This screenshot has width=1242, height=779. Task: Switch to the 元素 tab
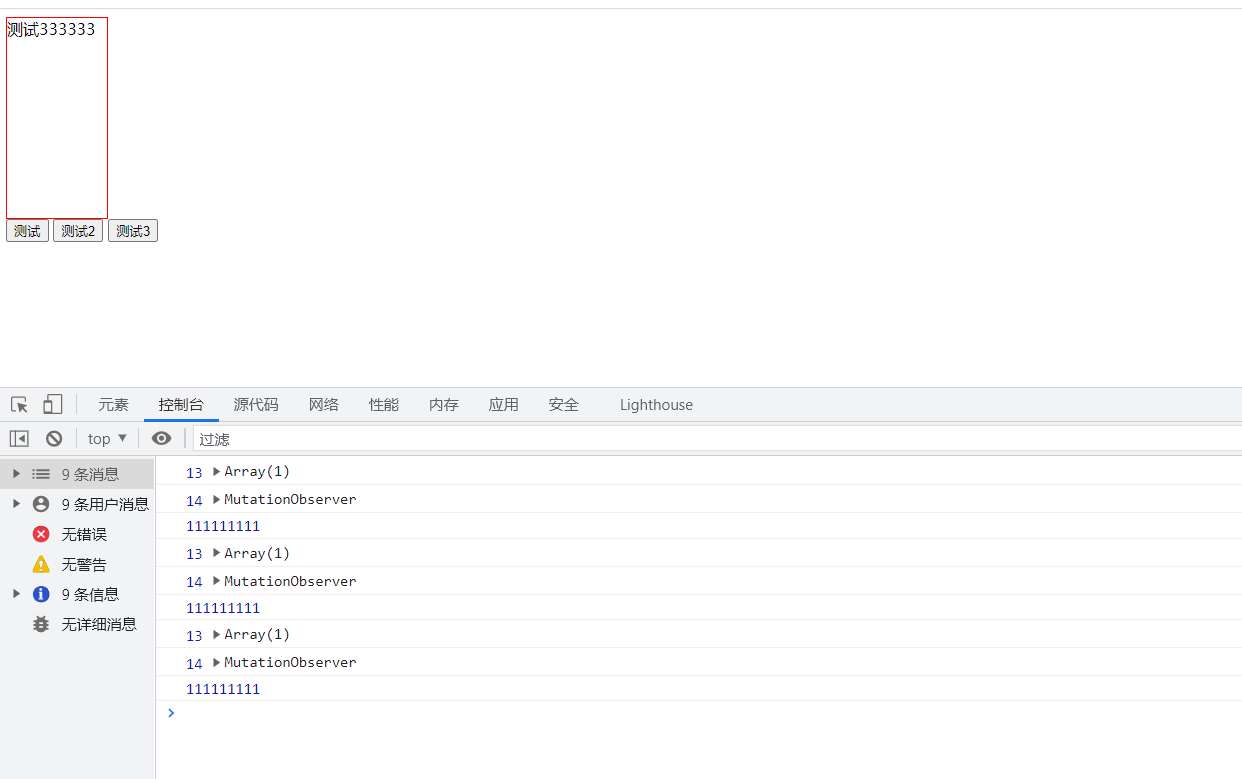[x=113, y=404]
